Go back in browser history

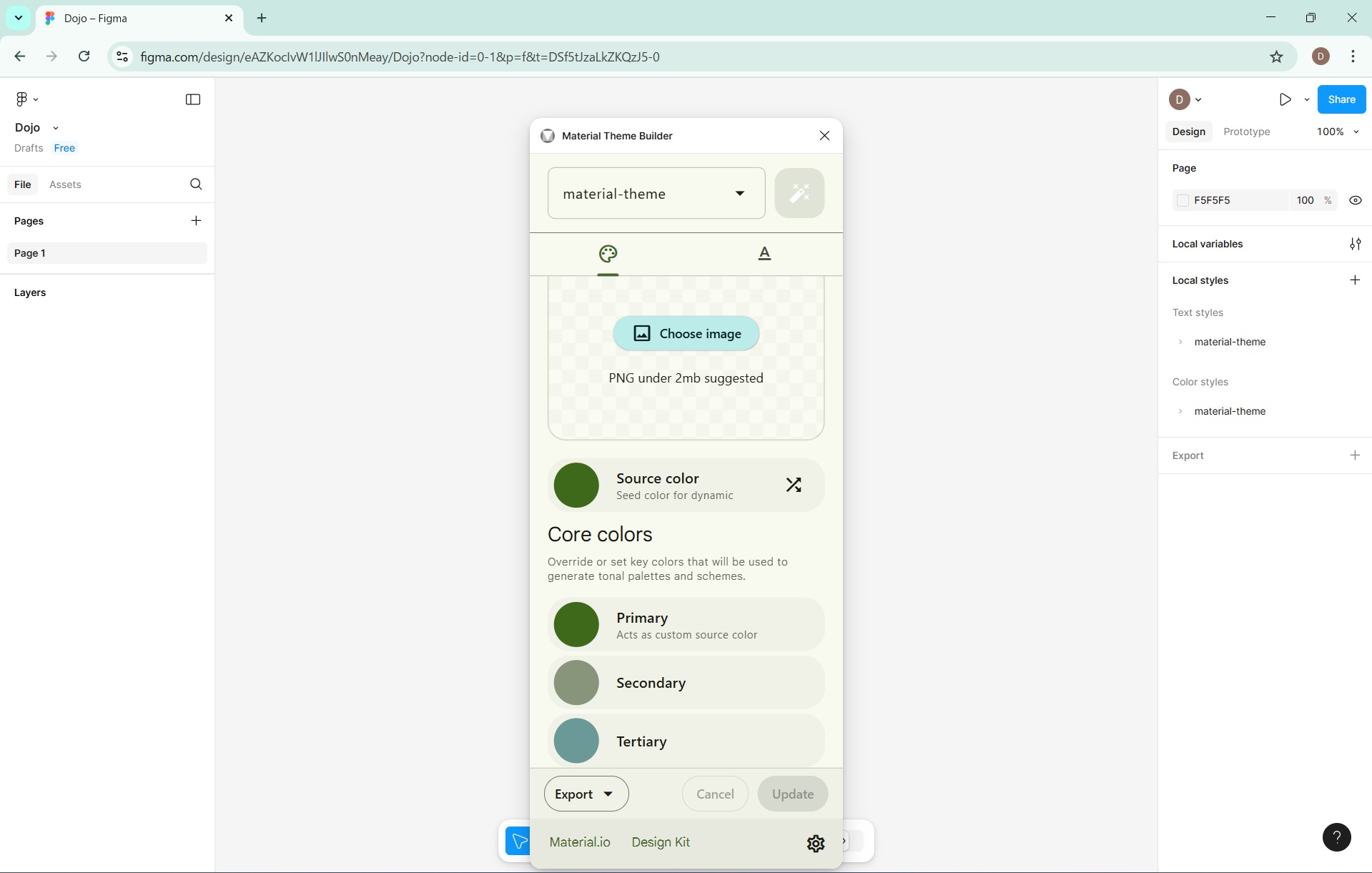pyautogui.click(x=19, y=56)
